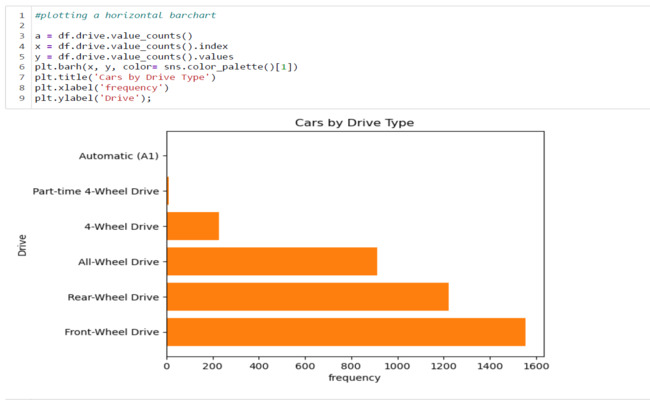Image resolution: width=650 pixels, height=400 pixels.
Task: Click the orange 4-Wheel Drive bar
Action: click(x=192, y=226)
